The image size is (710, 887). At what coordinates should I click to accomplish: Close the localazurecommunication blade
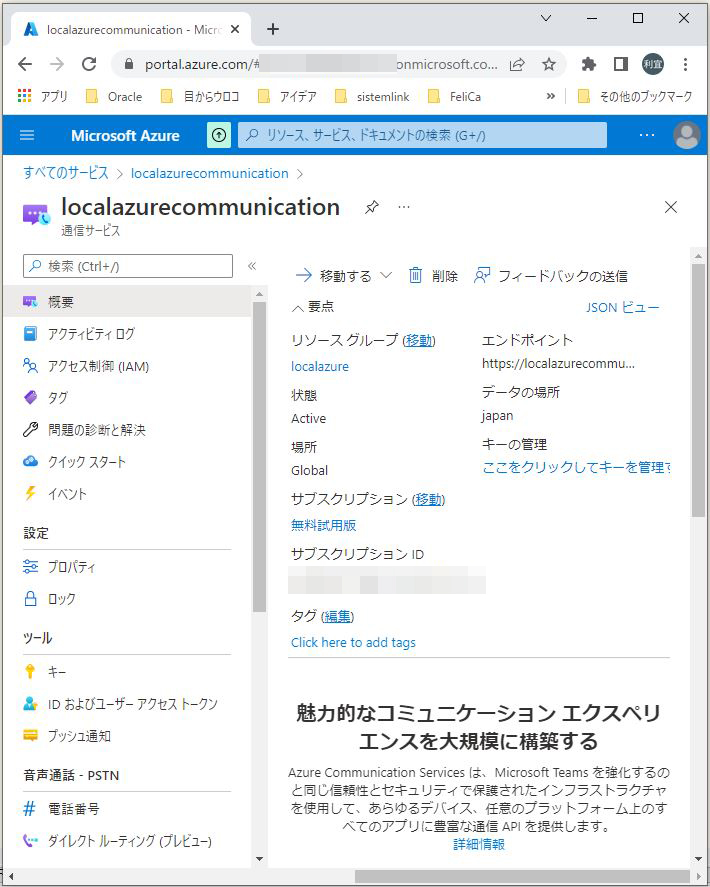(x=671, y=207)
